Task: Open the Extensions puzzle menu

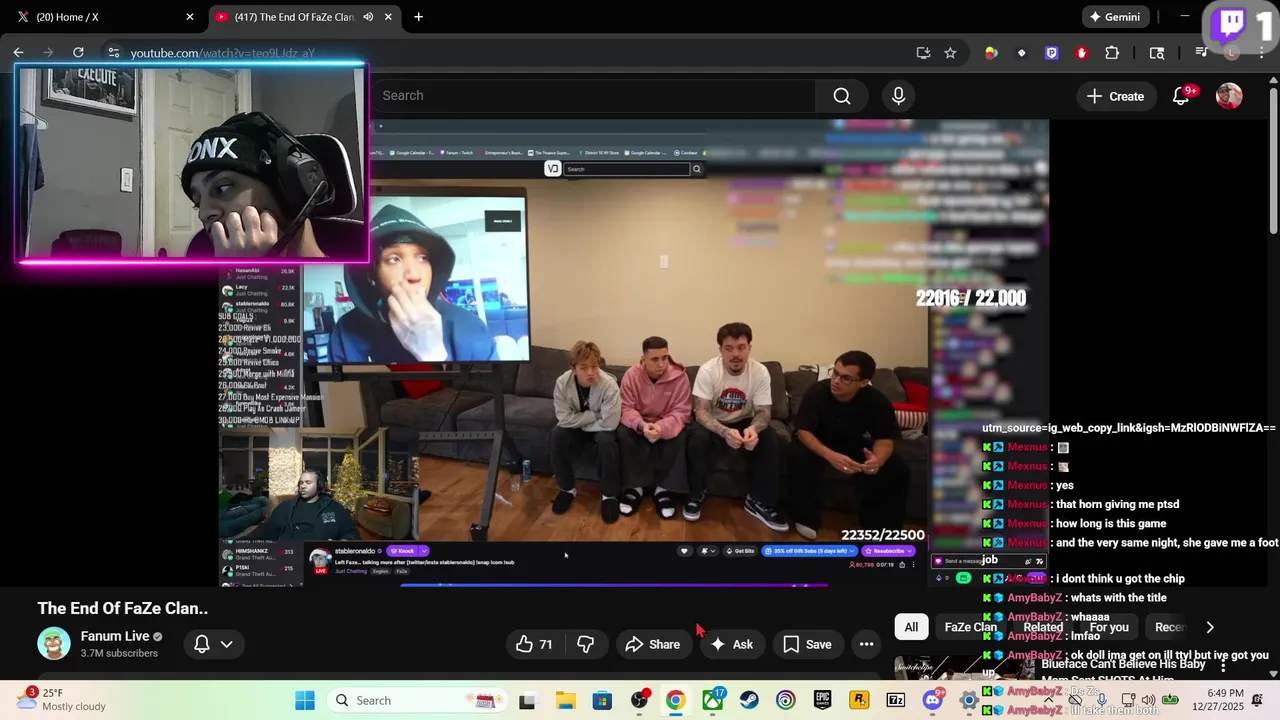Action: click(1112, 53)
